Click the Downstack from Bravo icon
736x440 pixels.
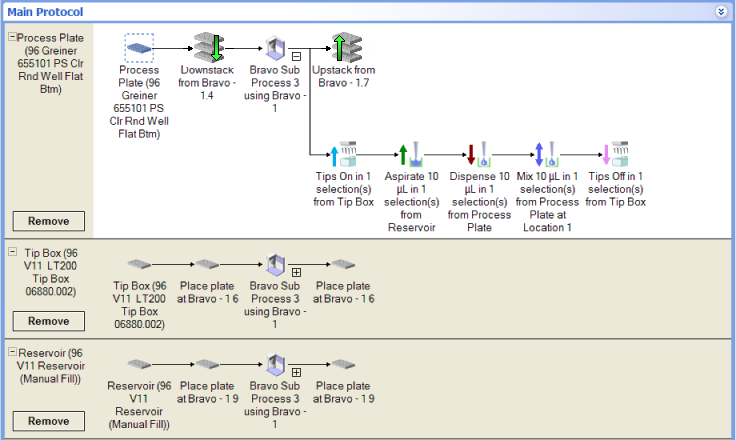tap(208, 47)
